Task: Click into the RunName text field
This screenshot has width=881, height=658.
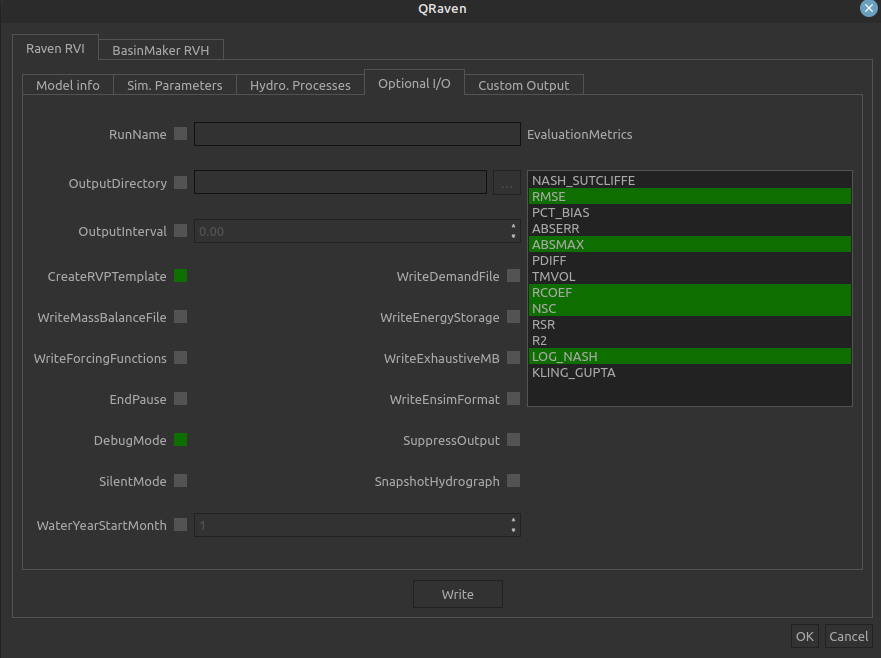Action: tap(357, 134)
